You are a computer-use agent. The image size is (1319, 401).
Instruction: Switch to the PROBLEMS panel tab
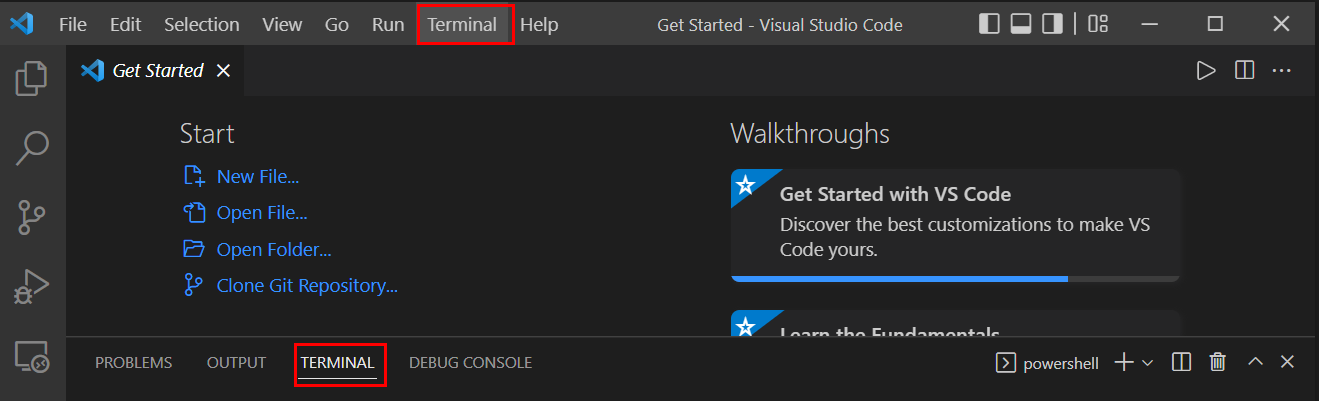[133, 363]
